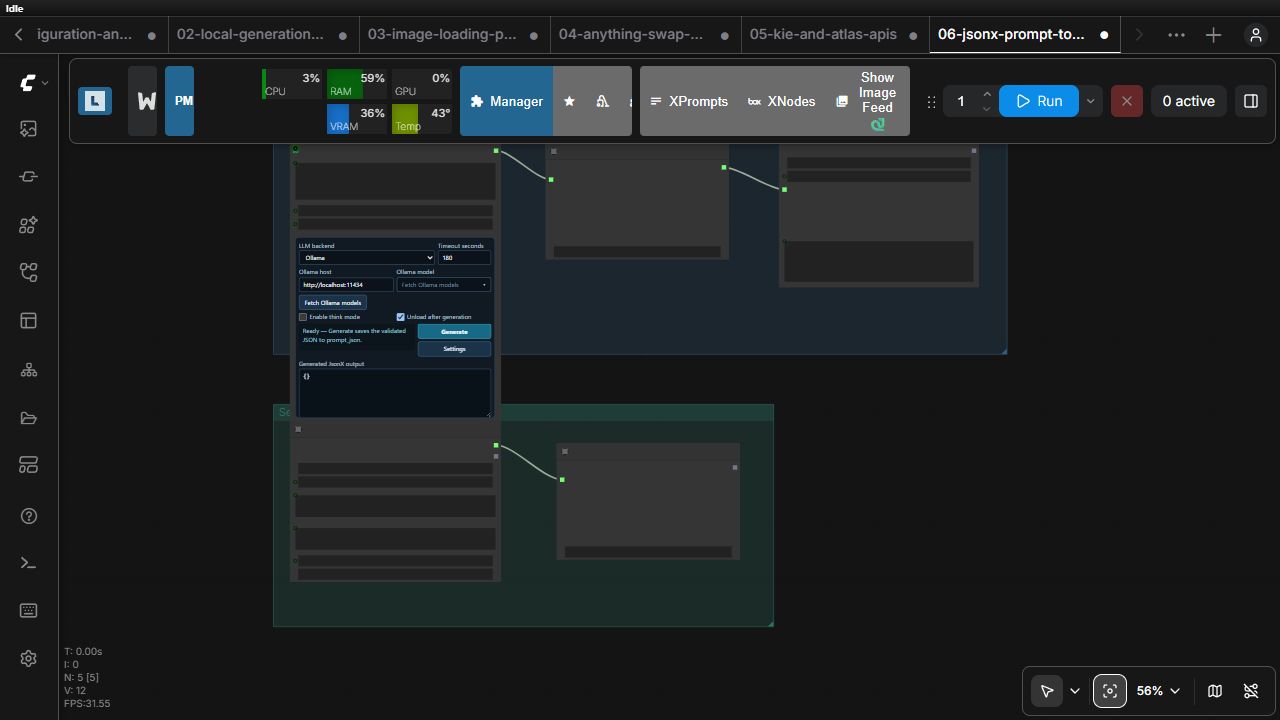Click the blue L toolbar icon
The height and width of the screenshot is (720, 1280).
(95, 101)
